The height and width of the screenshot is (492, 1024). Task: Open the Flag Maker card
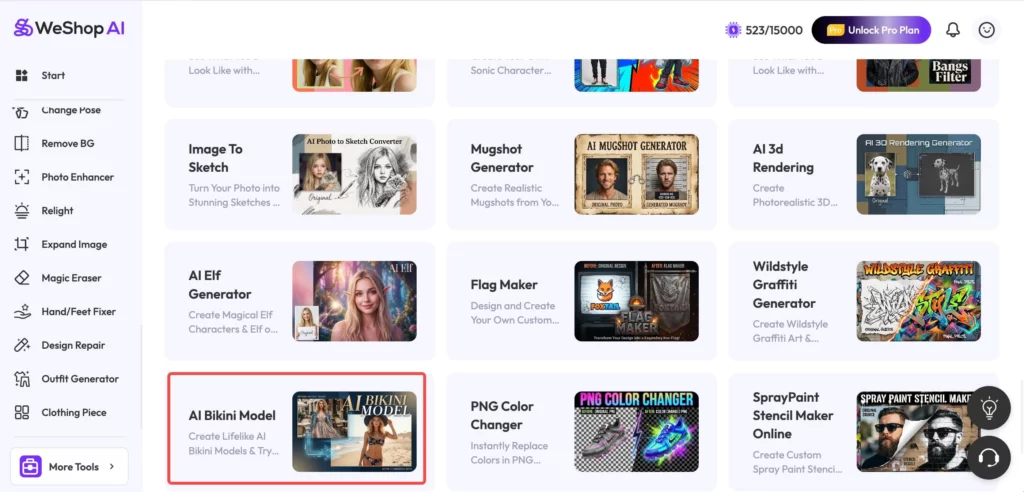pos(581,301)
